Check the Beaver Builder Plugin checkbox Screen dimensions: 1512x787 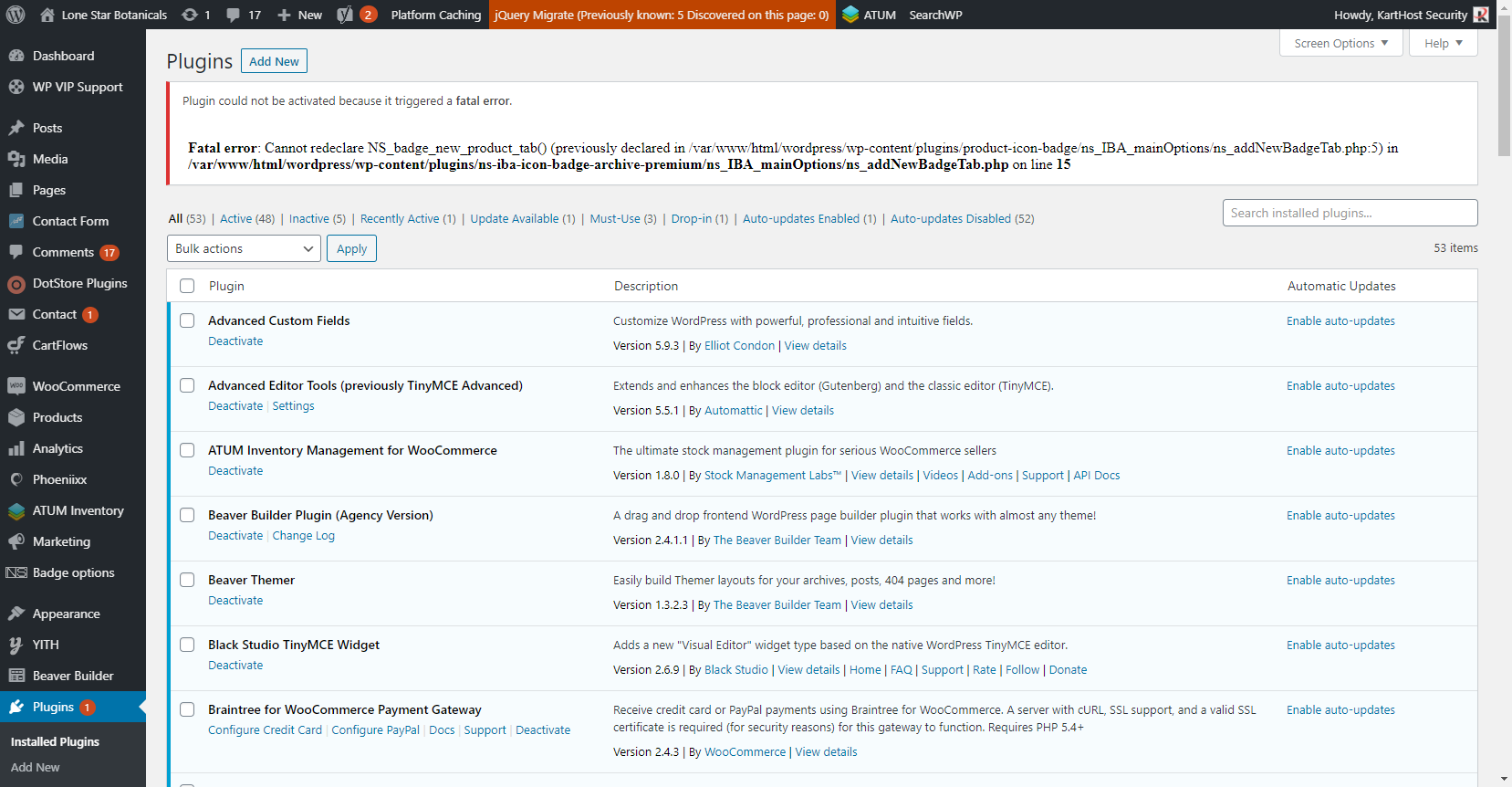tap(187, 515)
